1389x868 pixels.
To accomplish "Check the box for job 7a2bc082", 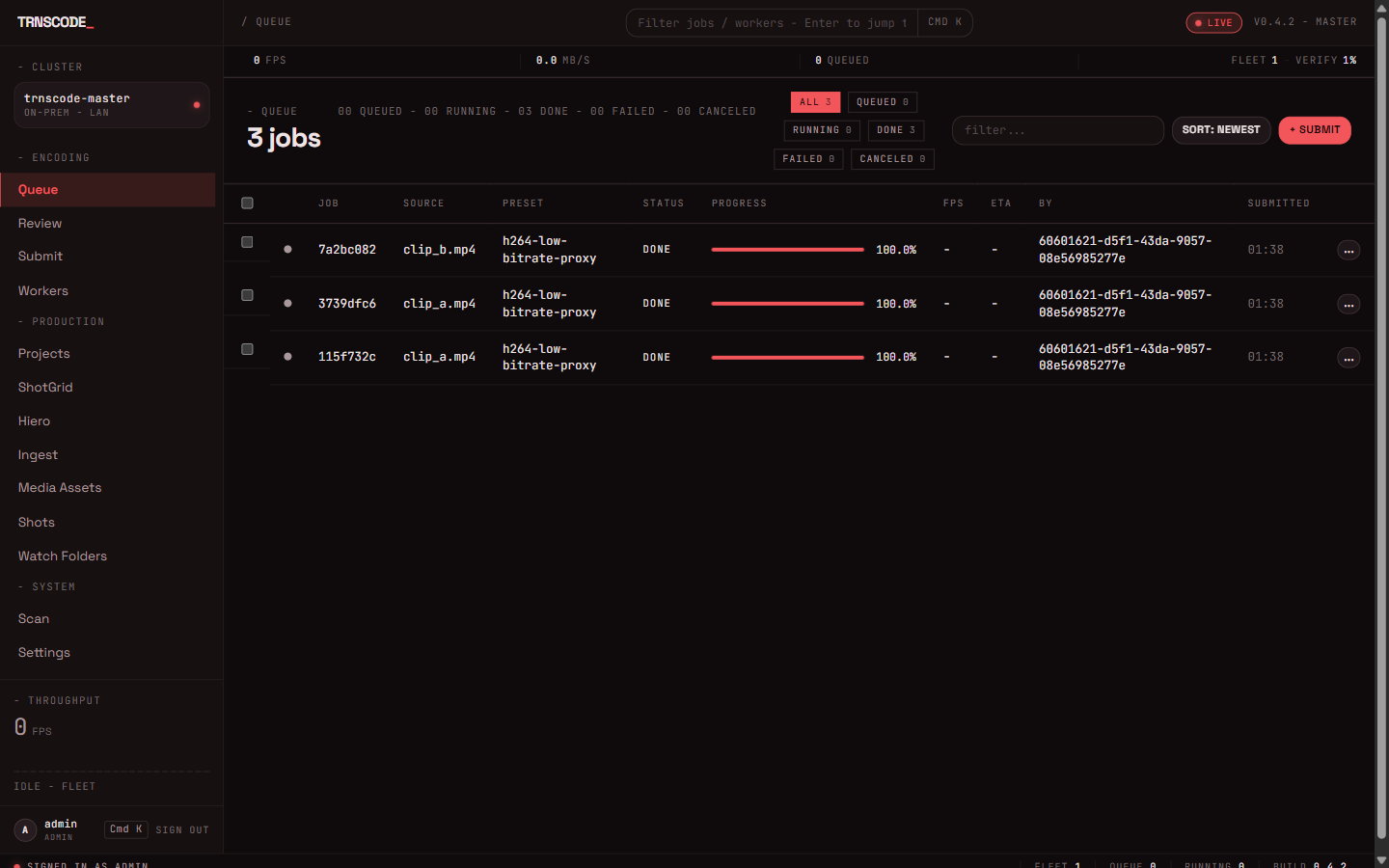I will (x=247, y=242).
